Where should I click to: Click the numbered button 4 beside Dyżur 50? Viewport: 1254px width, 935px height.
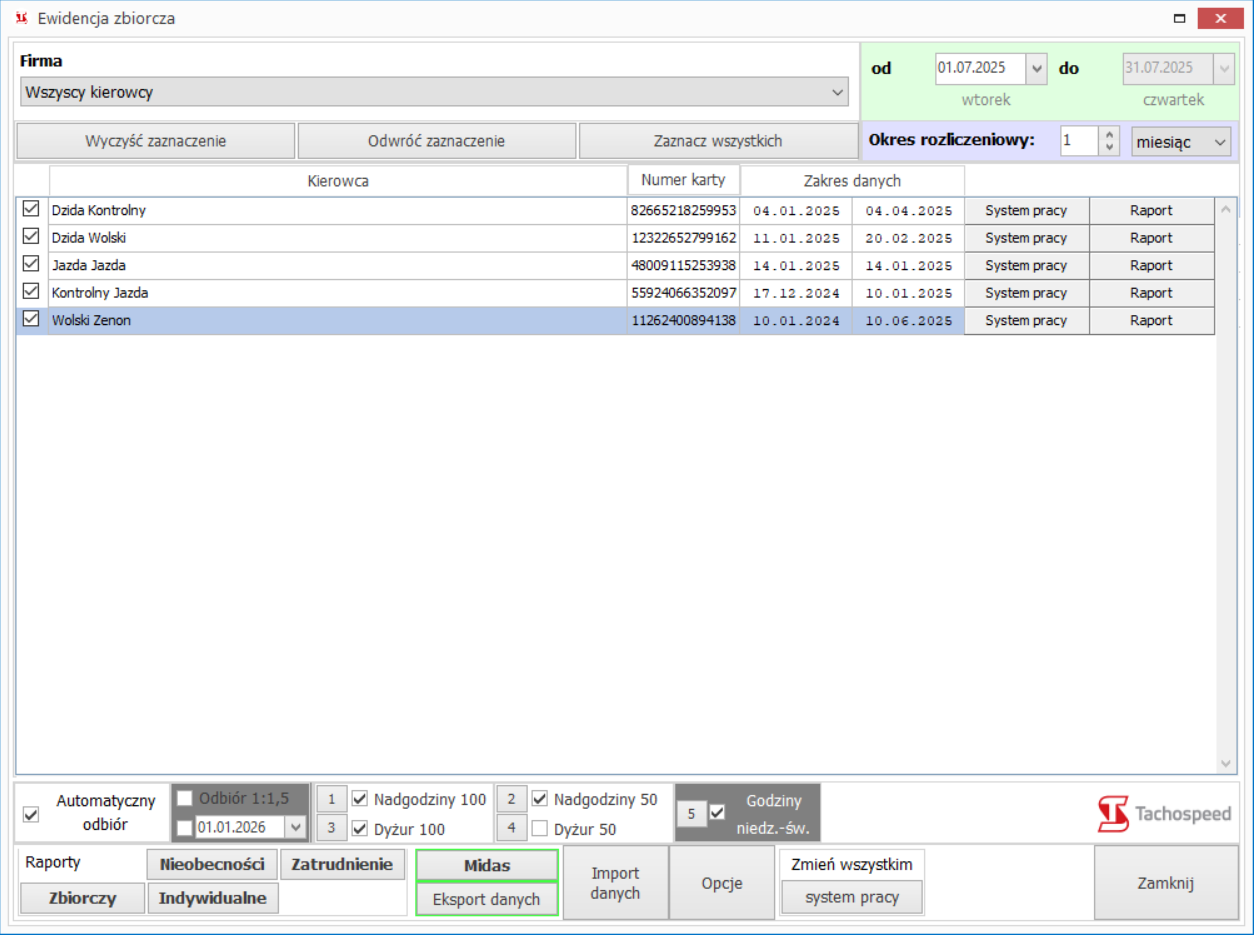pos(511,828)
